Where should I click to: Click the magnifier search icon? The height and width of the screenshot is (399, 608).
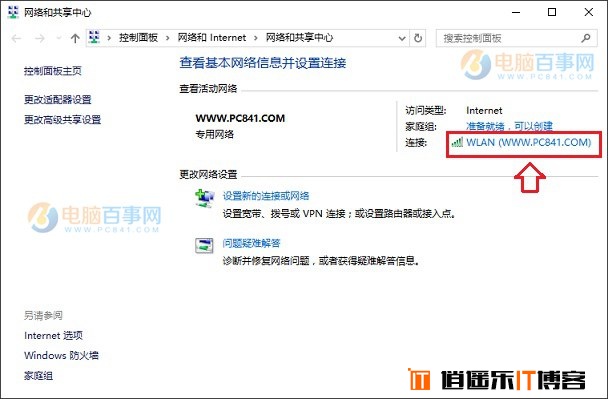586,38
